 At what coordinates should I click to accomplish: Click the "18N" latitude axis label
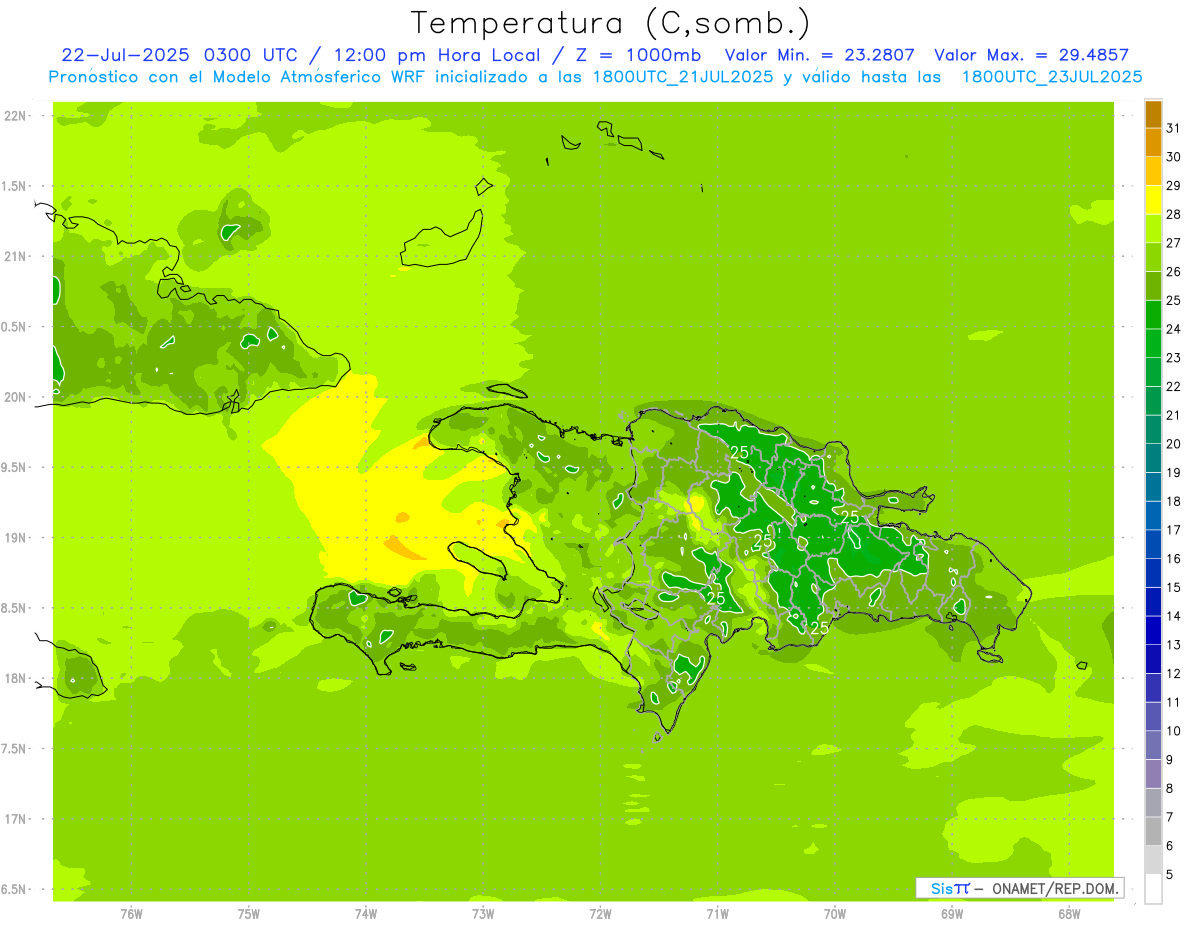click(16, 679)
